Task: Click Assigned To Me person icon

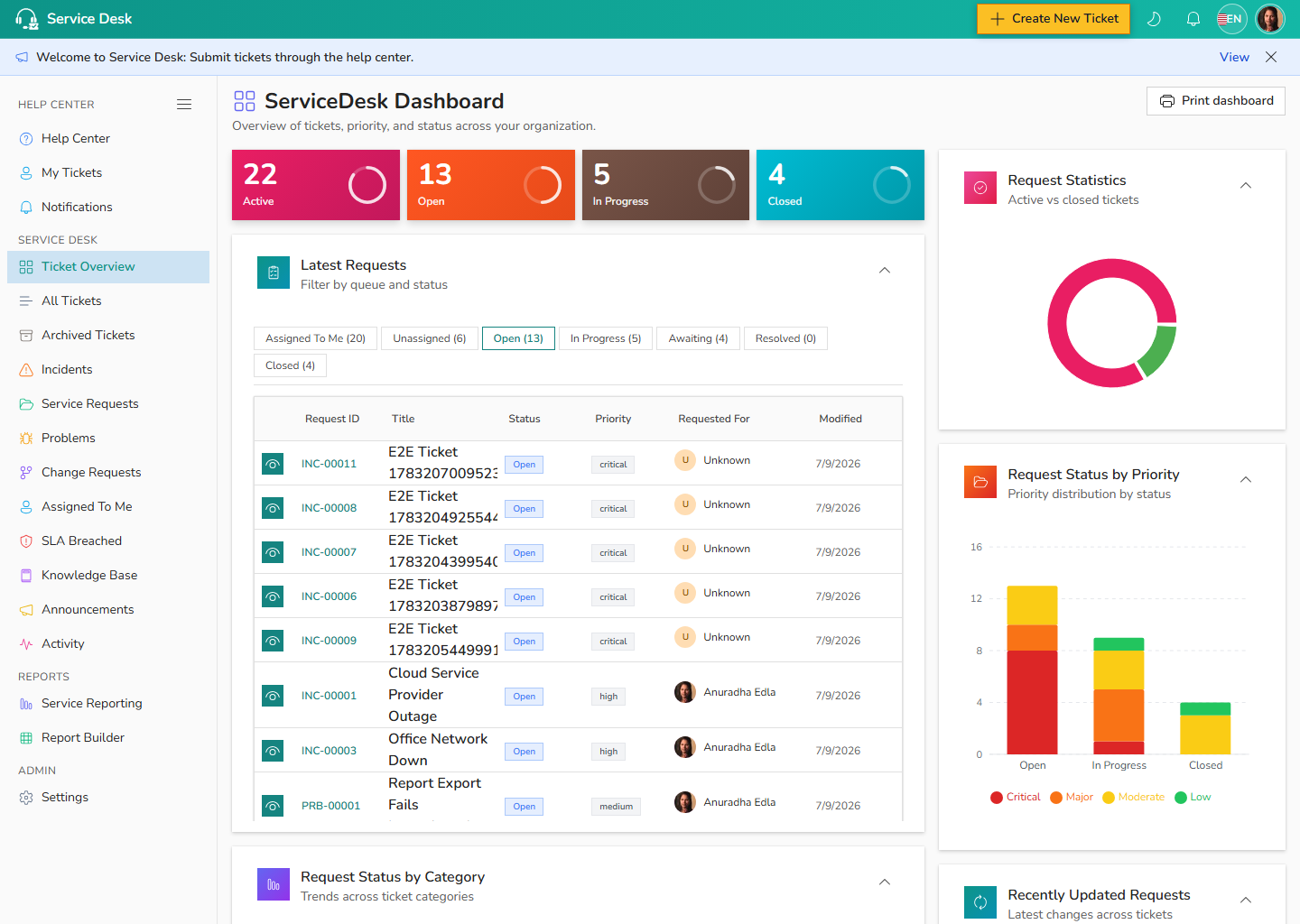Action: tap(26, 507)
